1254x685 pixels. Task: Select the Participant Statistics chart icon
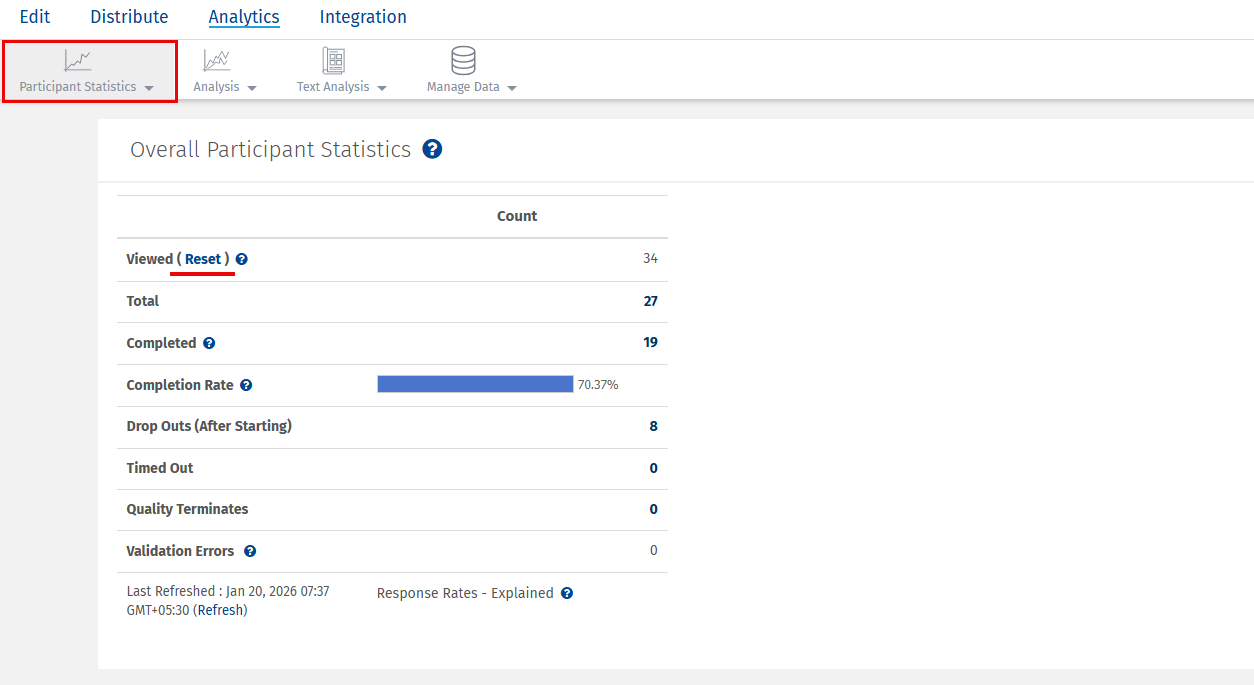pyautogui.click(x=77, y=59)
